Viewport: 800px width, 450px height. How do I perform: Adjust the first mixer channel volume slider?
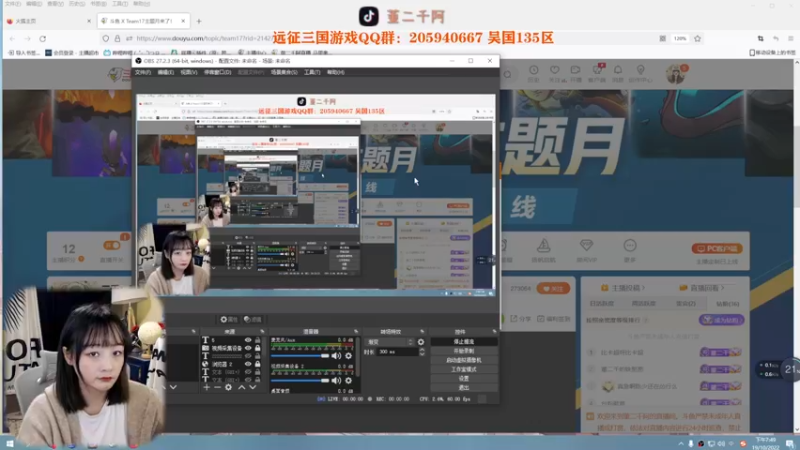coord(301,356)
